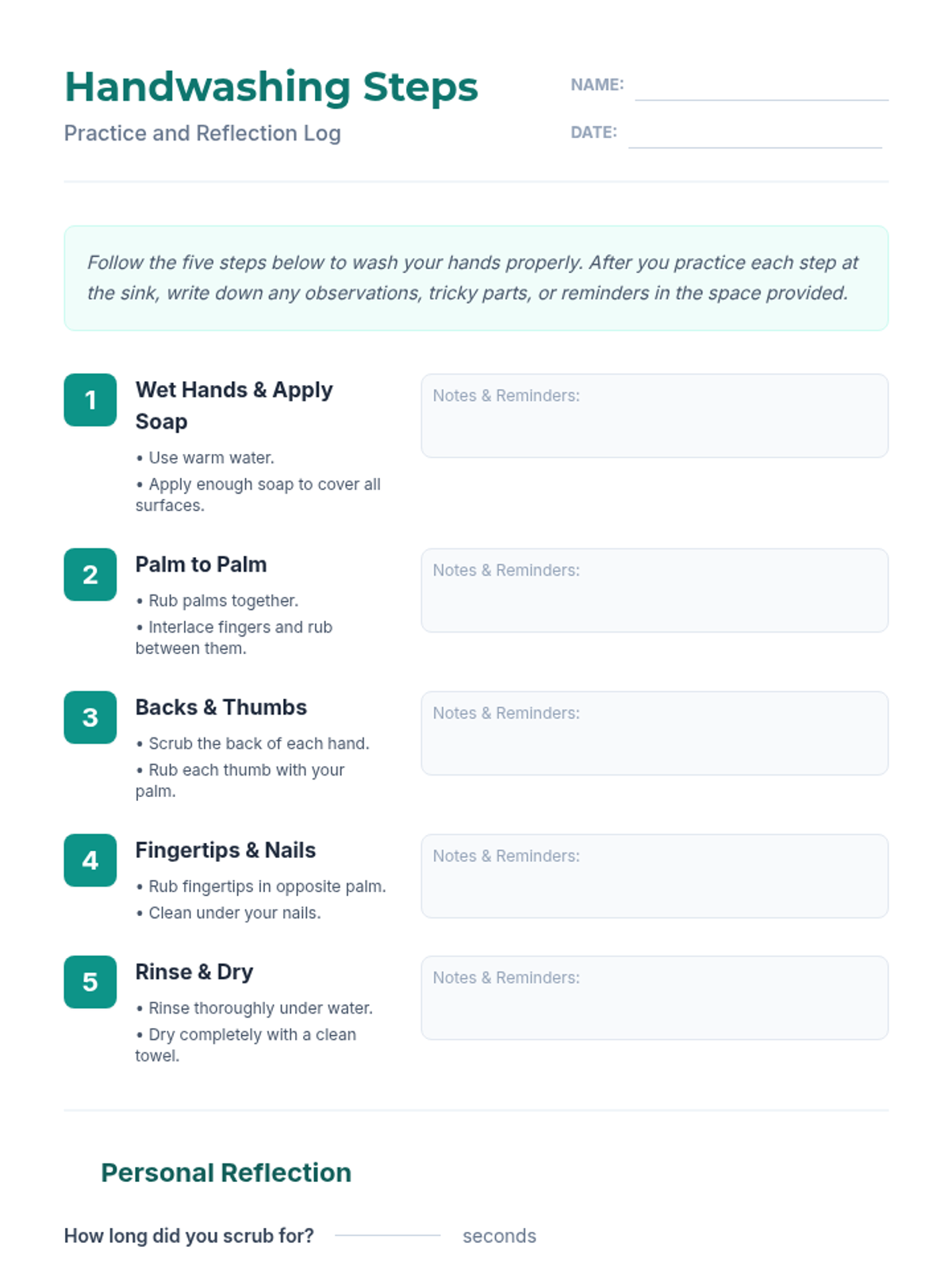The image size is (952, 1270).
Task: Click the Palm to Palm heading
Action: (x=201, y=564)
